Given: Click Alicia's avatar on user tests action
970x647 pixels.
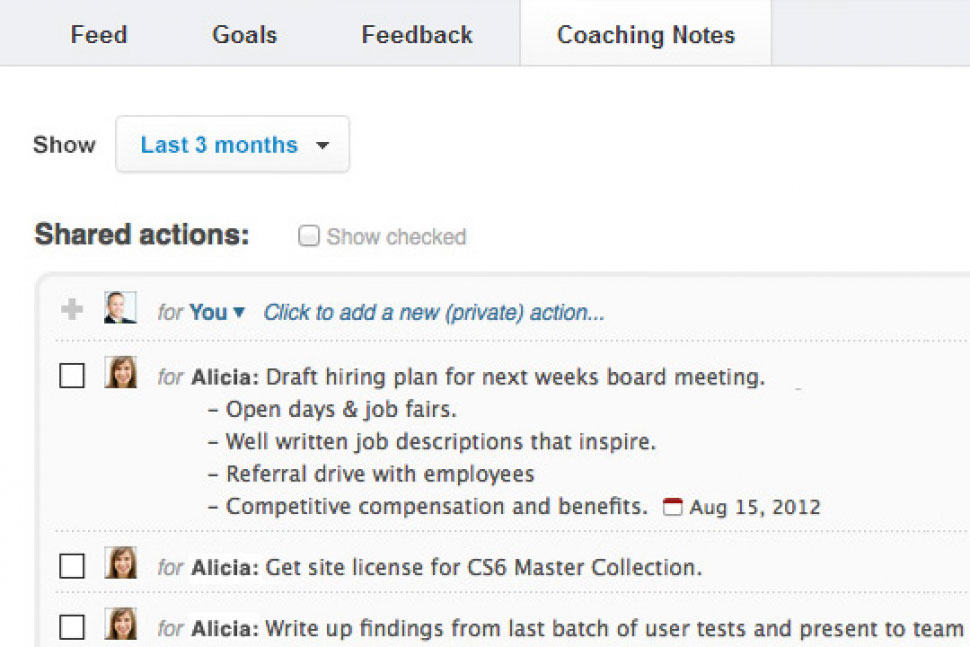Looking at the screenshot, I should pos(120,624).
